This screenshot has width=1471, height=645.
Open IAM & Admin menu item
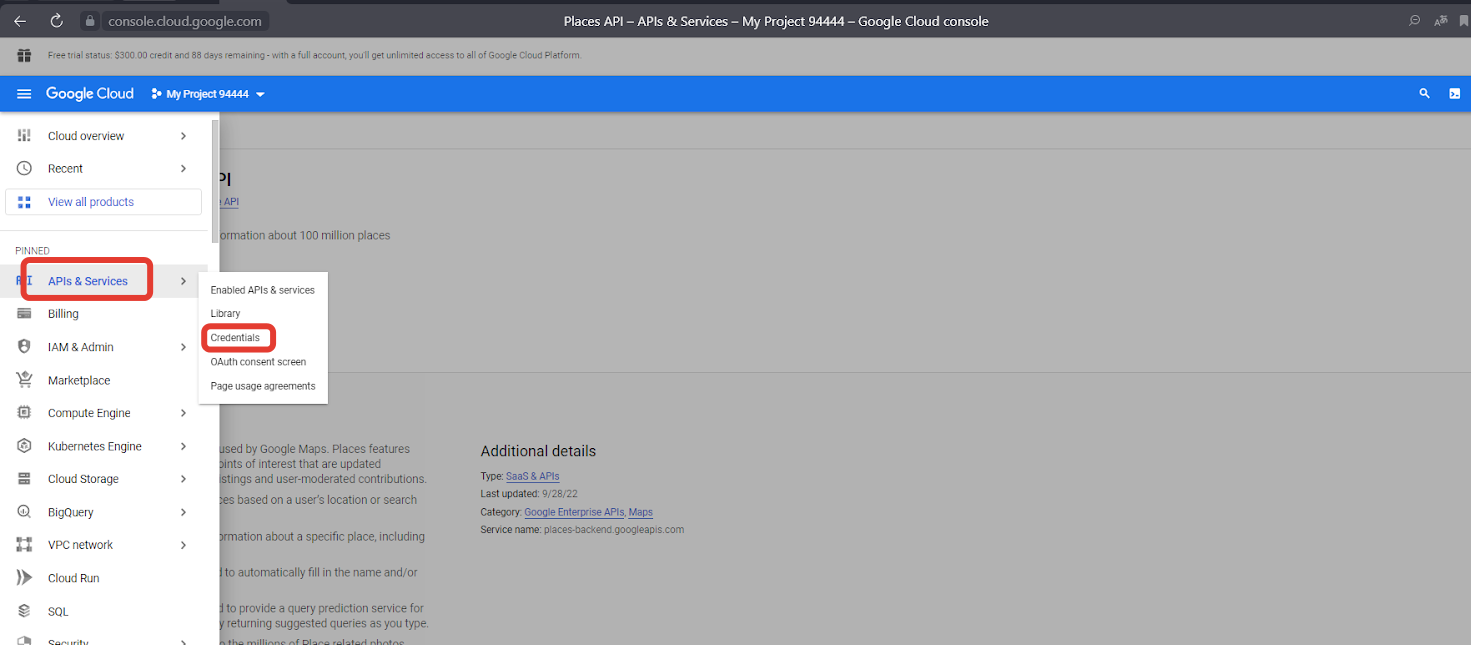pos(81,347)
